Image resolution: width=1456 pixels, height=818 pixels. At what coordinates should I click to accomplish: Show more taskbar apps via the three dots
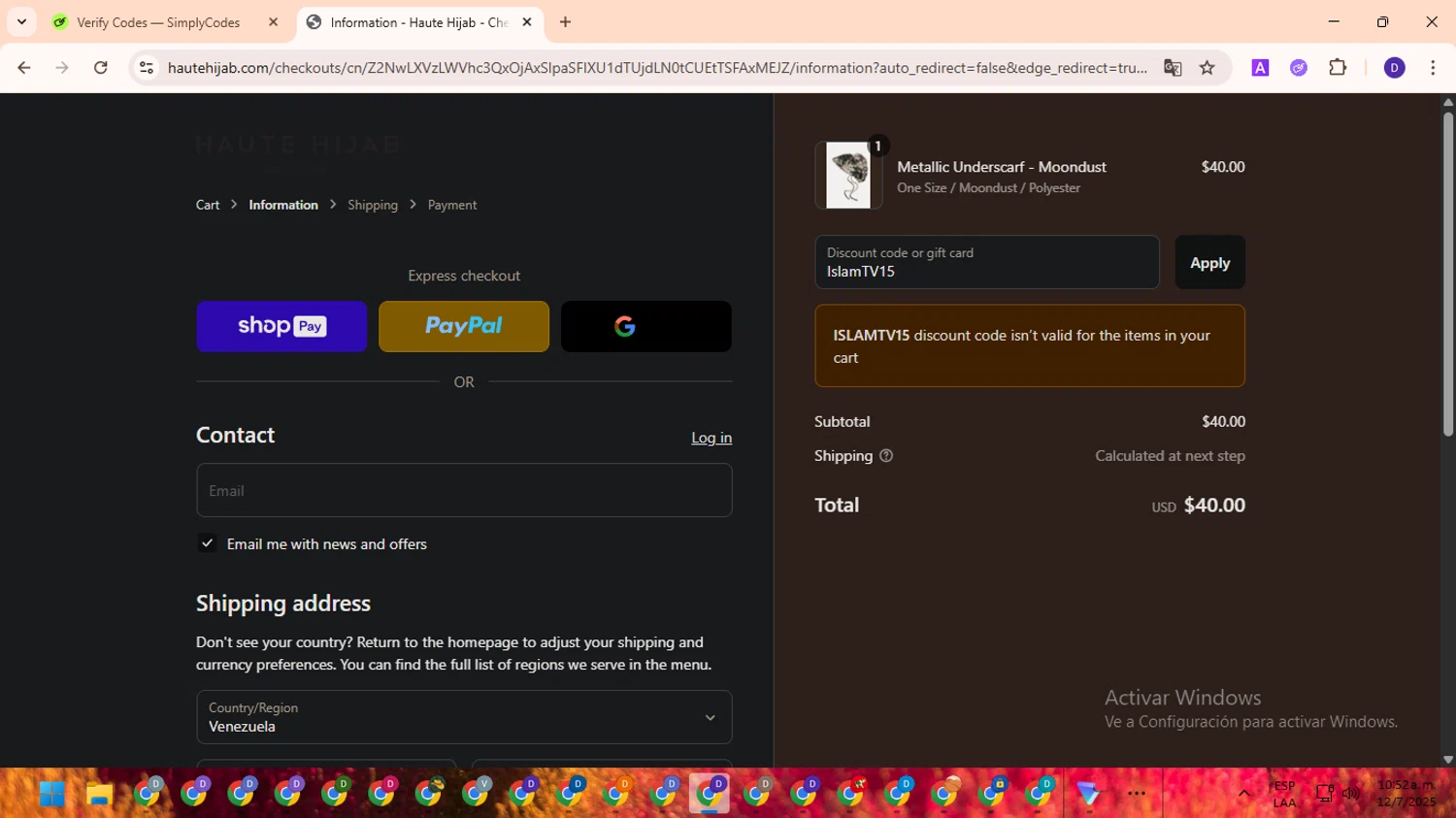[1137, 794]
